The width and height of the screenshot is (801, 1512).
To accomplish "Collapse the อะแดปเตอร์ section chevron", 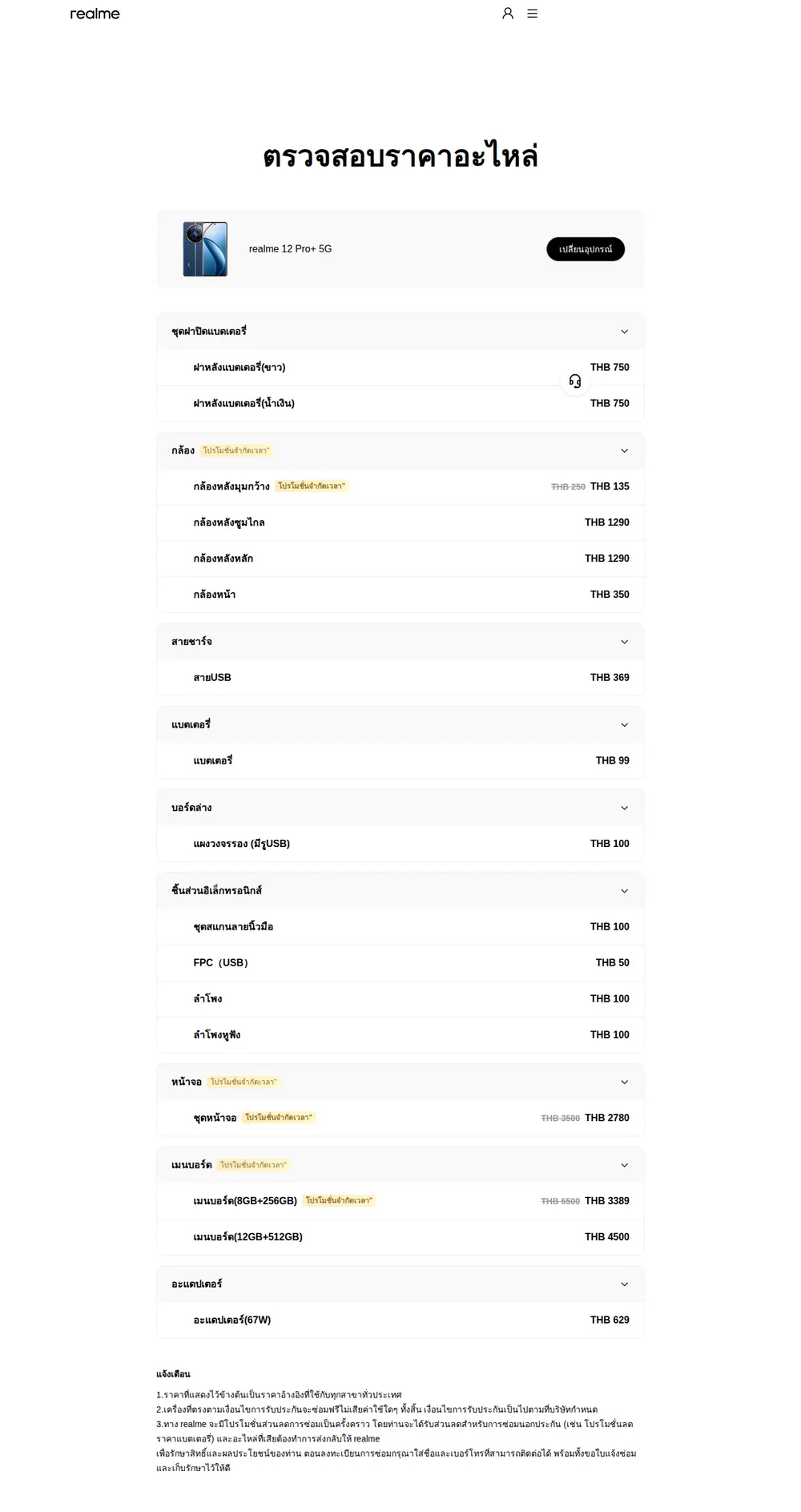I will (625, 1284).
